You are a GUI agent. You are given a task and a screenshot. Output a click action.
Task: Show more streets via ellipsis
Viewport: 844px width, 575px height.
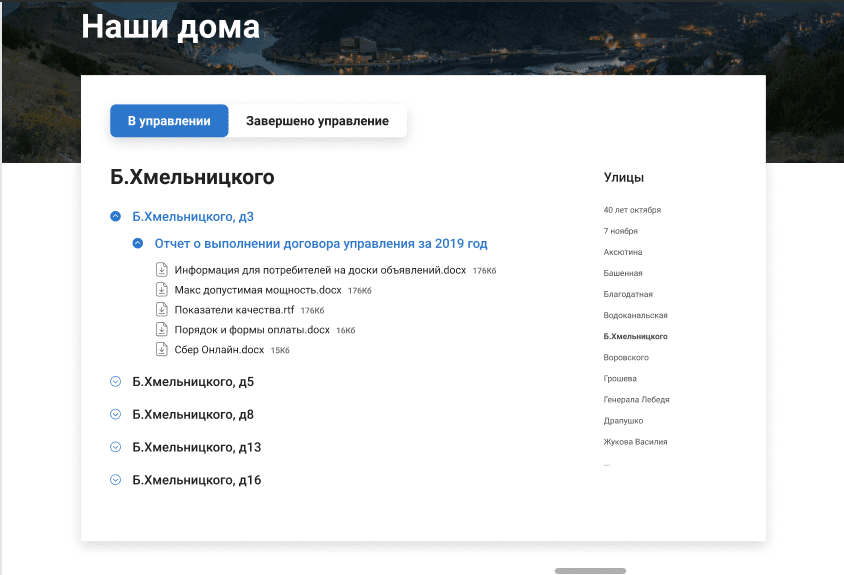click(x=607, y=463)
